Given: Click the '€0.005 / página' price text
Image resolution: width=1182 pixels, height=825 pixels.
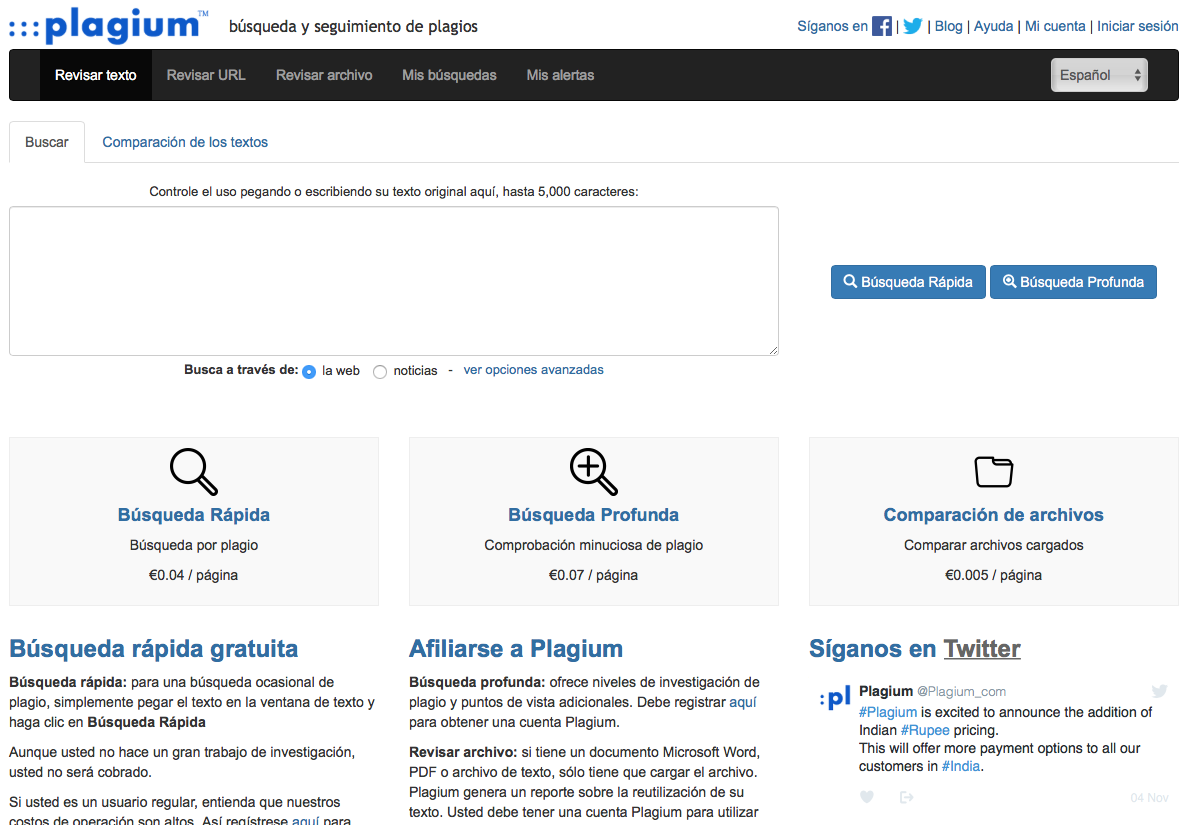Looking at the screenshot, I should 994,575.
